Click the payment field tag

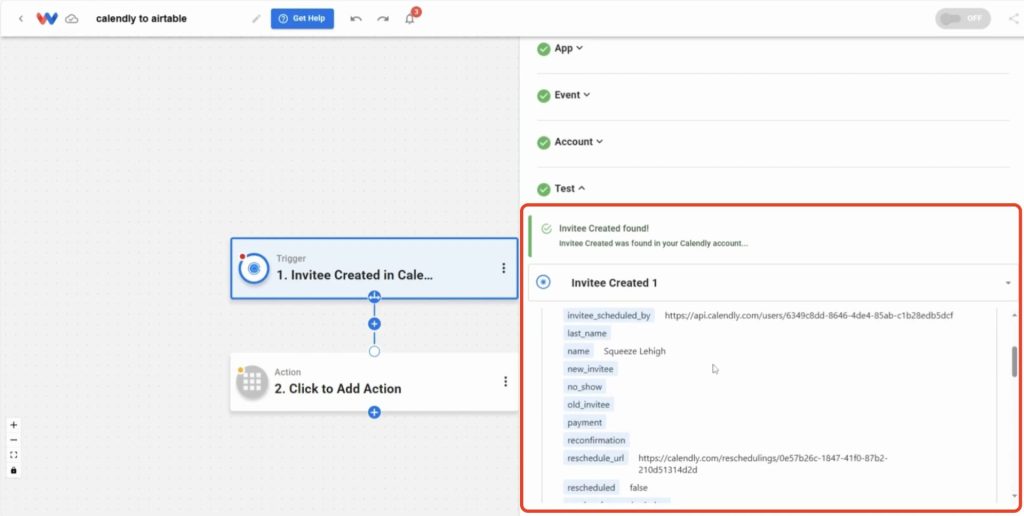pyautogui.click(x=584, y=423)
